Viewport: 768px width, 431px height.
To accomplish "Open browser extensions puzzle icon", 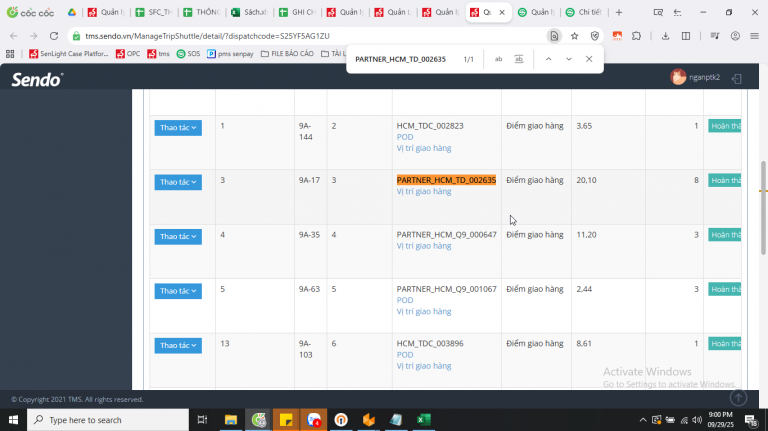I will tap(636, 36).
